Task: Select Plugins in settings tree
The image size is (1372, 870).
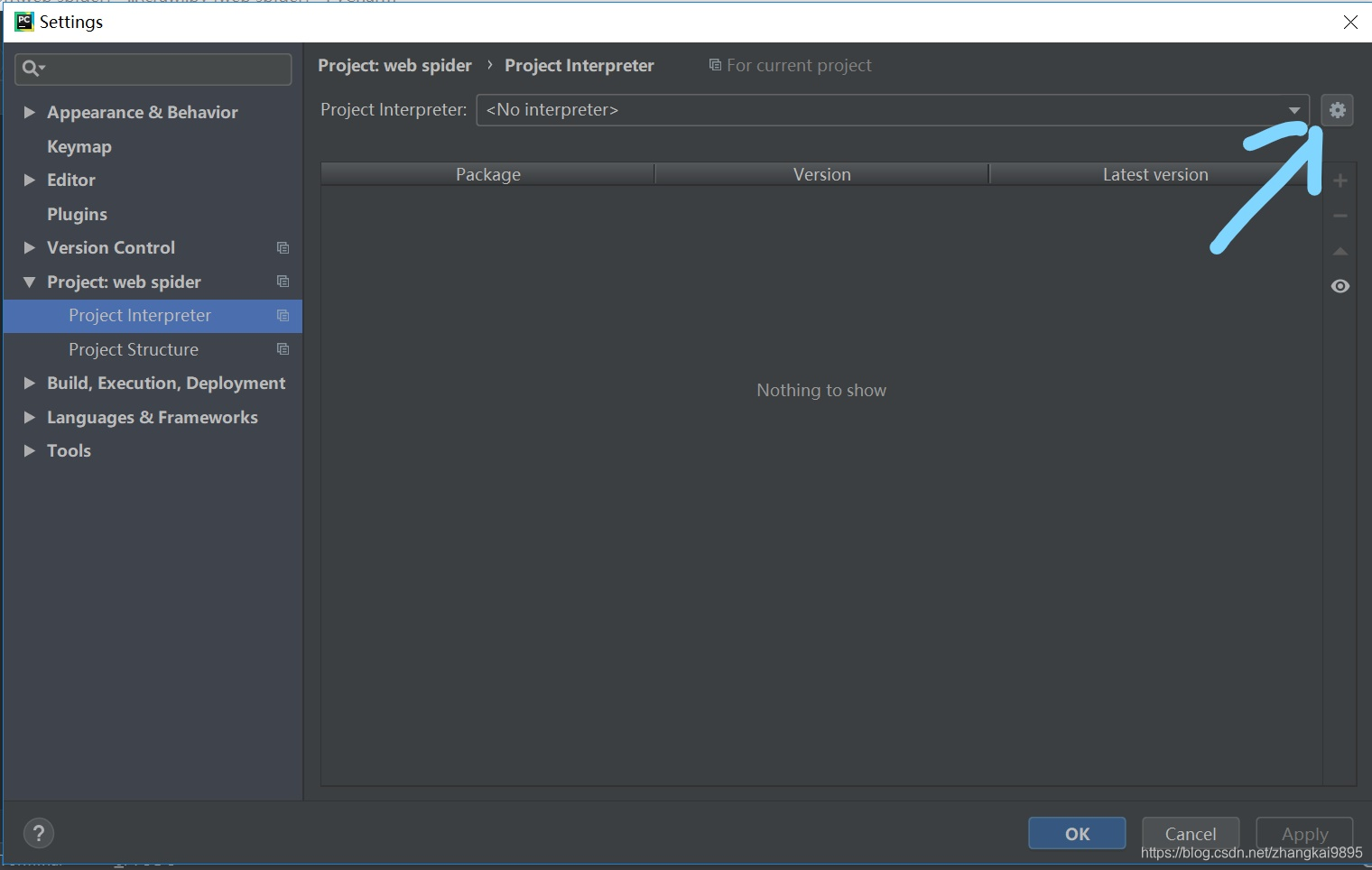Action: point(77,214)
